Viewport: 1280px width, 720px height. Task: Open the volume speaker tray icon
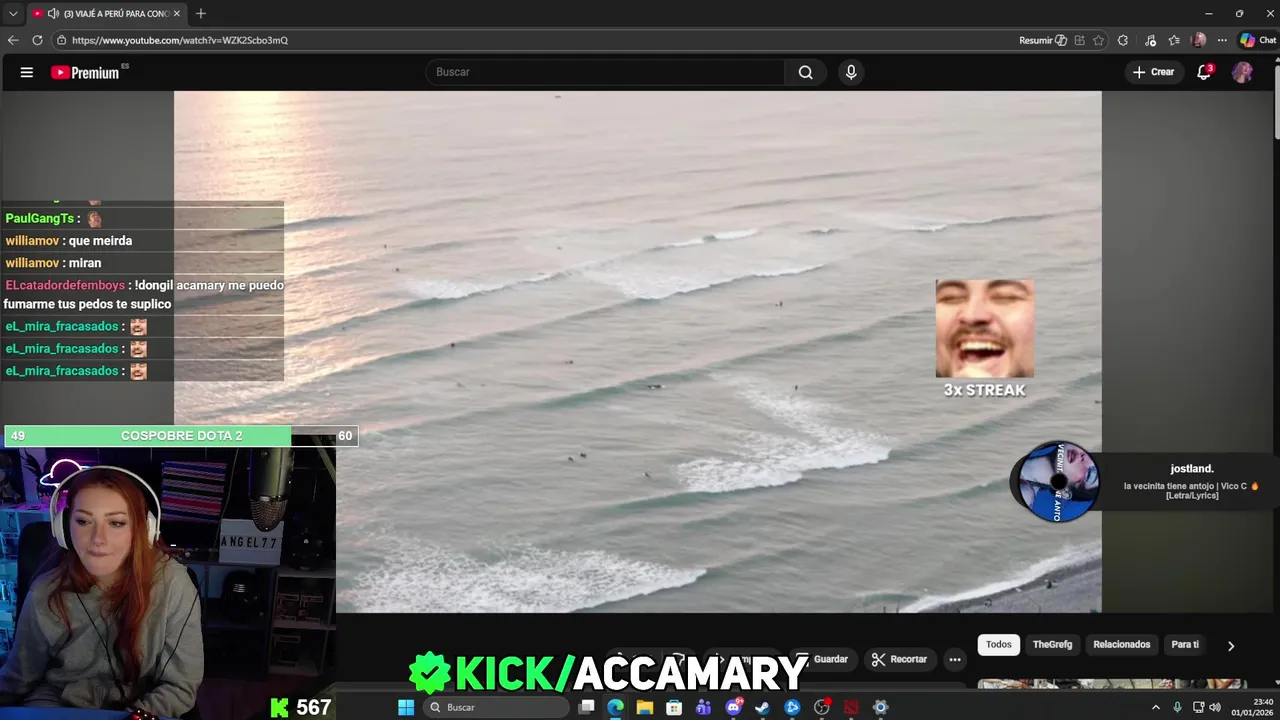pos(1215,707)
